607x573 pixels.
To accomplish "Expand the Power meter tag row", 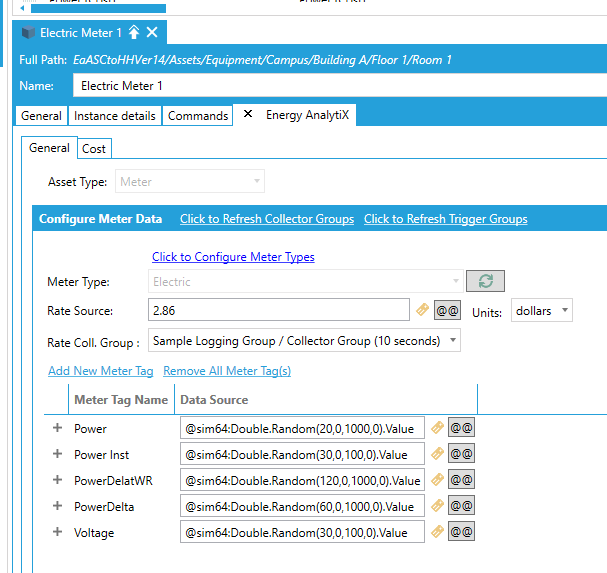I will 57,428.
